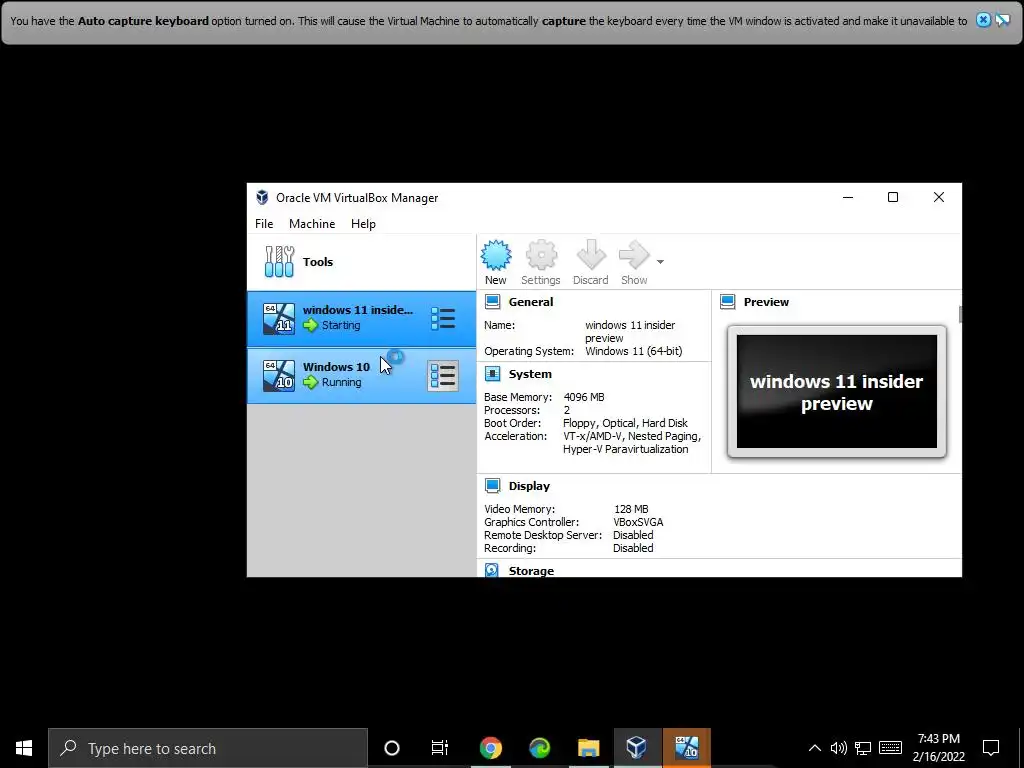Viewport: 1024px width, 768px height.
Task: Select the Tools item in sidebar
Action: pyautogui.click(x=361, y=262)
